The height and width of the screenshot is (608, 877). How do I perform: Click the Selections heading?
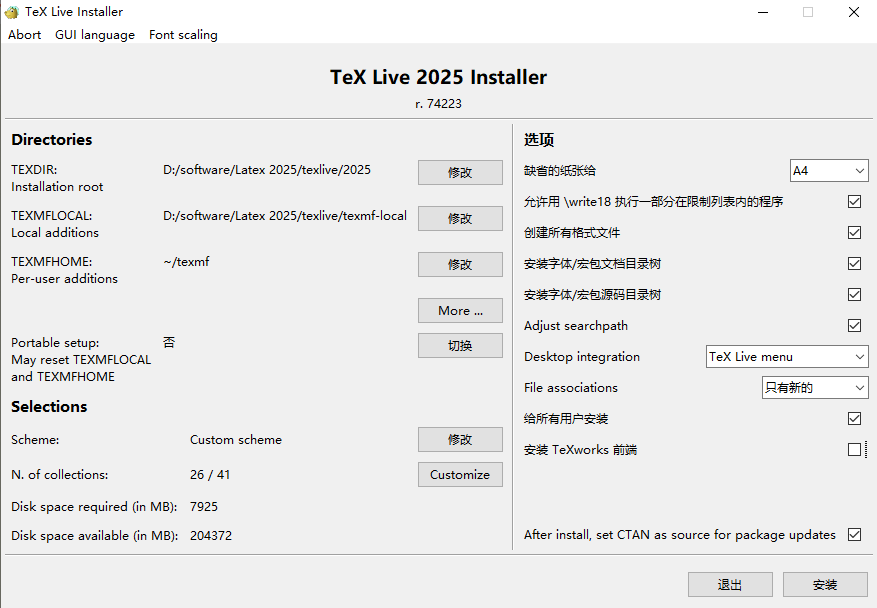[x=49, y=407]
